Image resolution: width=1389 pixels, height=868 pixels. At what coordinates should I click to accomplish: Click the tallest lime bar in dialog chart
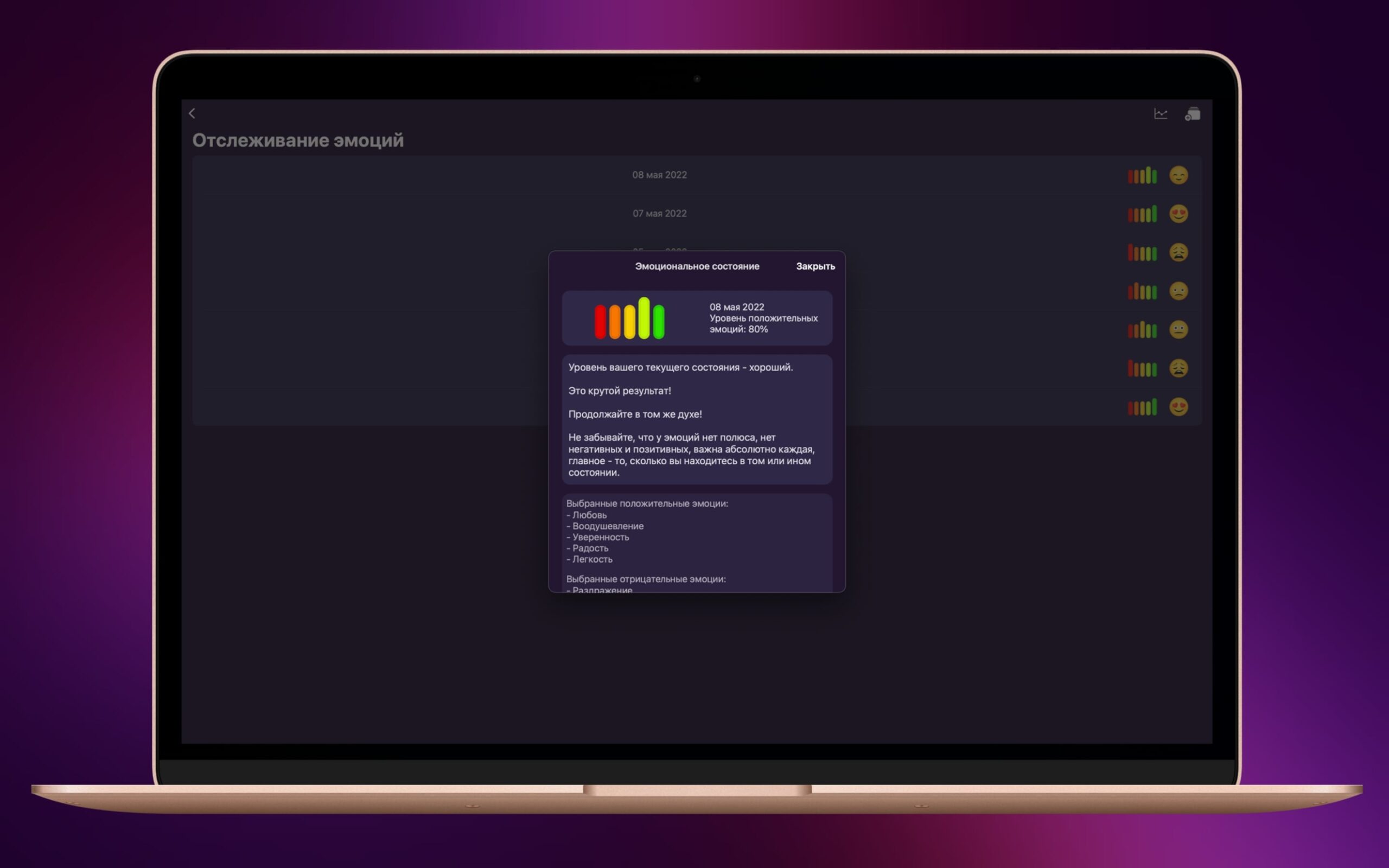[644, 317]
